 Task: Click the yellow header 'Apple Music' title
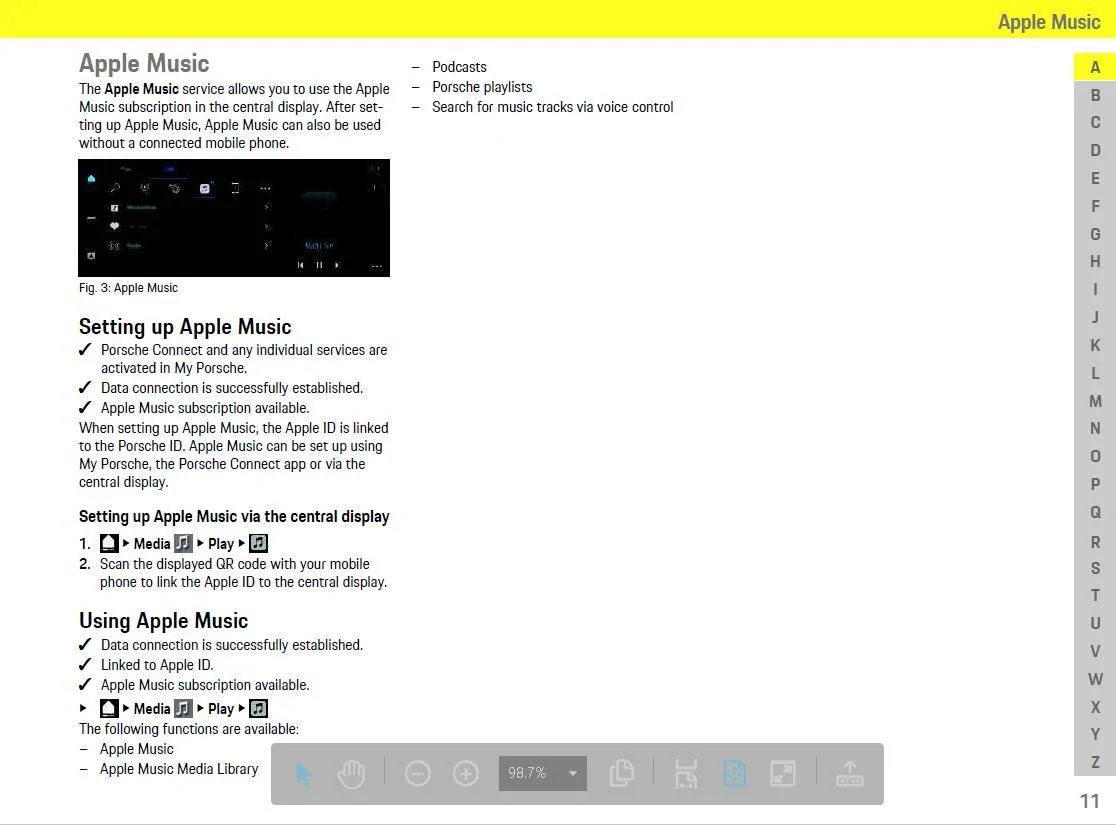pyautogui.click(x=1048, y=21)
